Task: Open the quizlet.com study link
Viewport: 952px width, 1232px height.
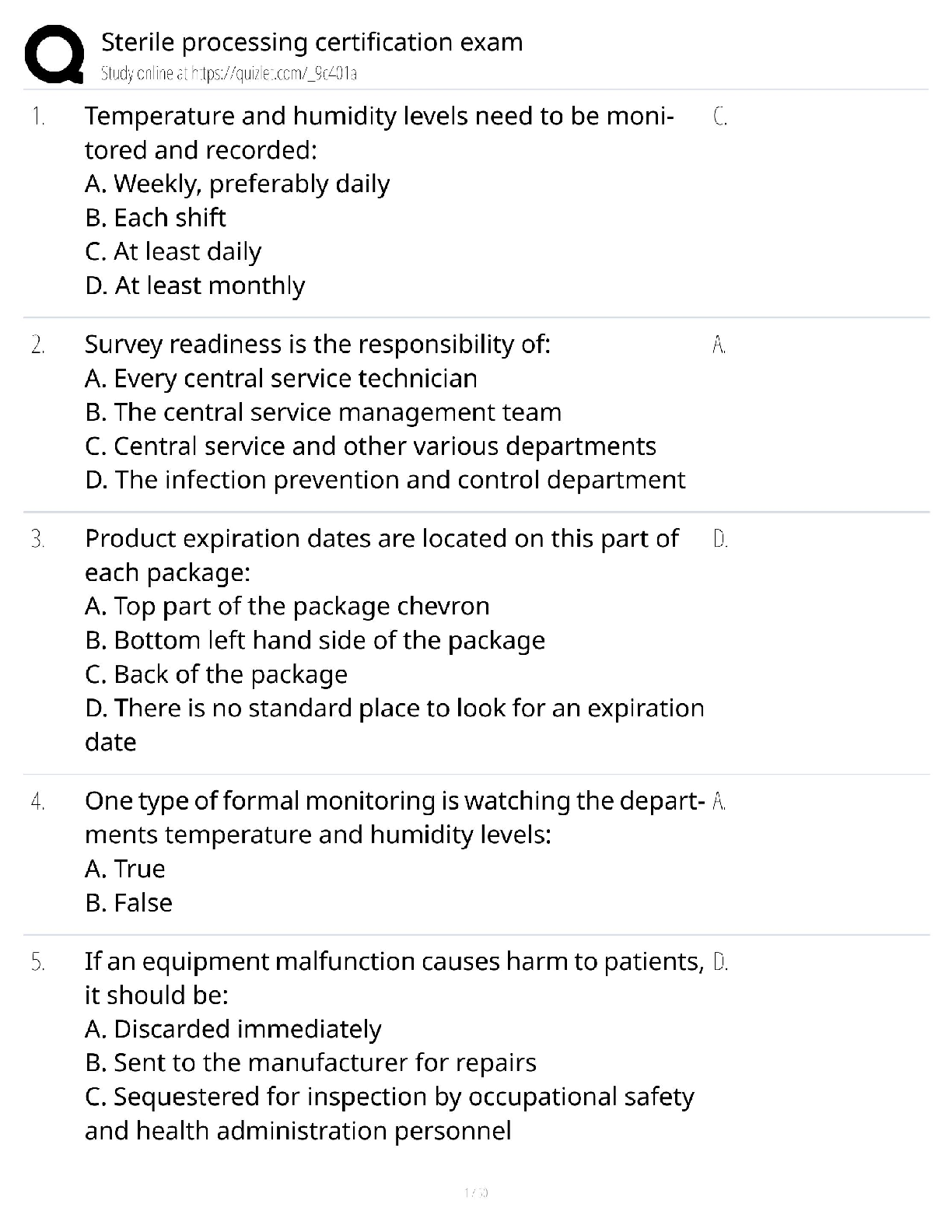Action: pyautogui.click(x=229, y=74)
